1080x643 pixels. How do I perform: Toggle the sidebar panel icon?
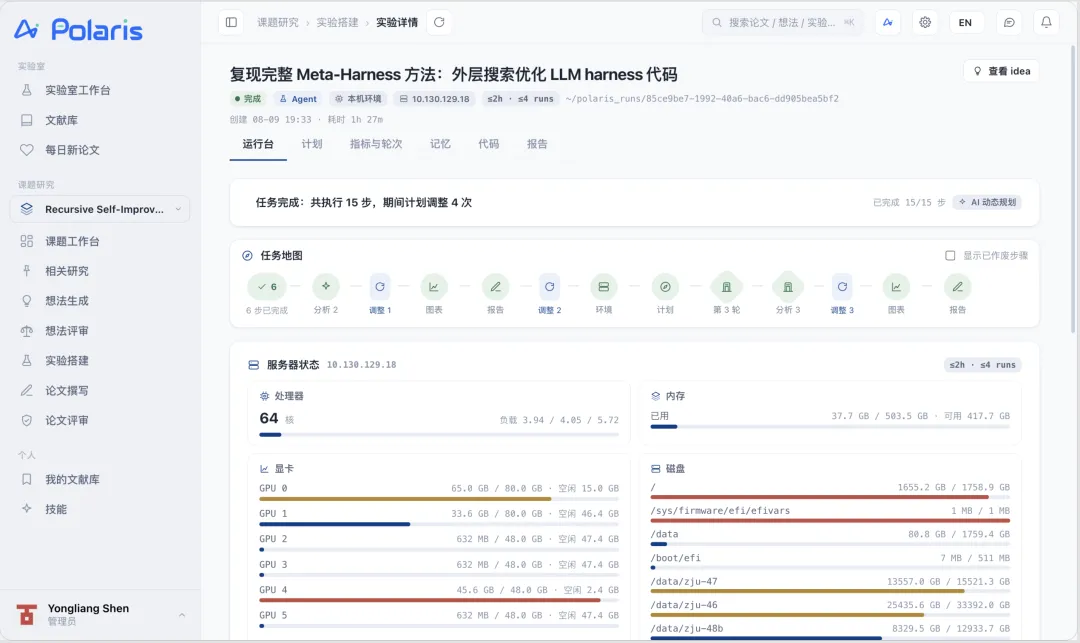pyautogui.click(x=231, y=23)
